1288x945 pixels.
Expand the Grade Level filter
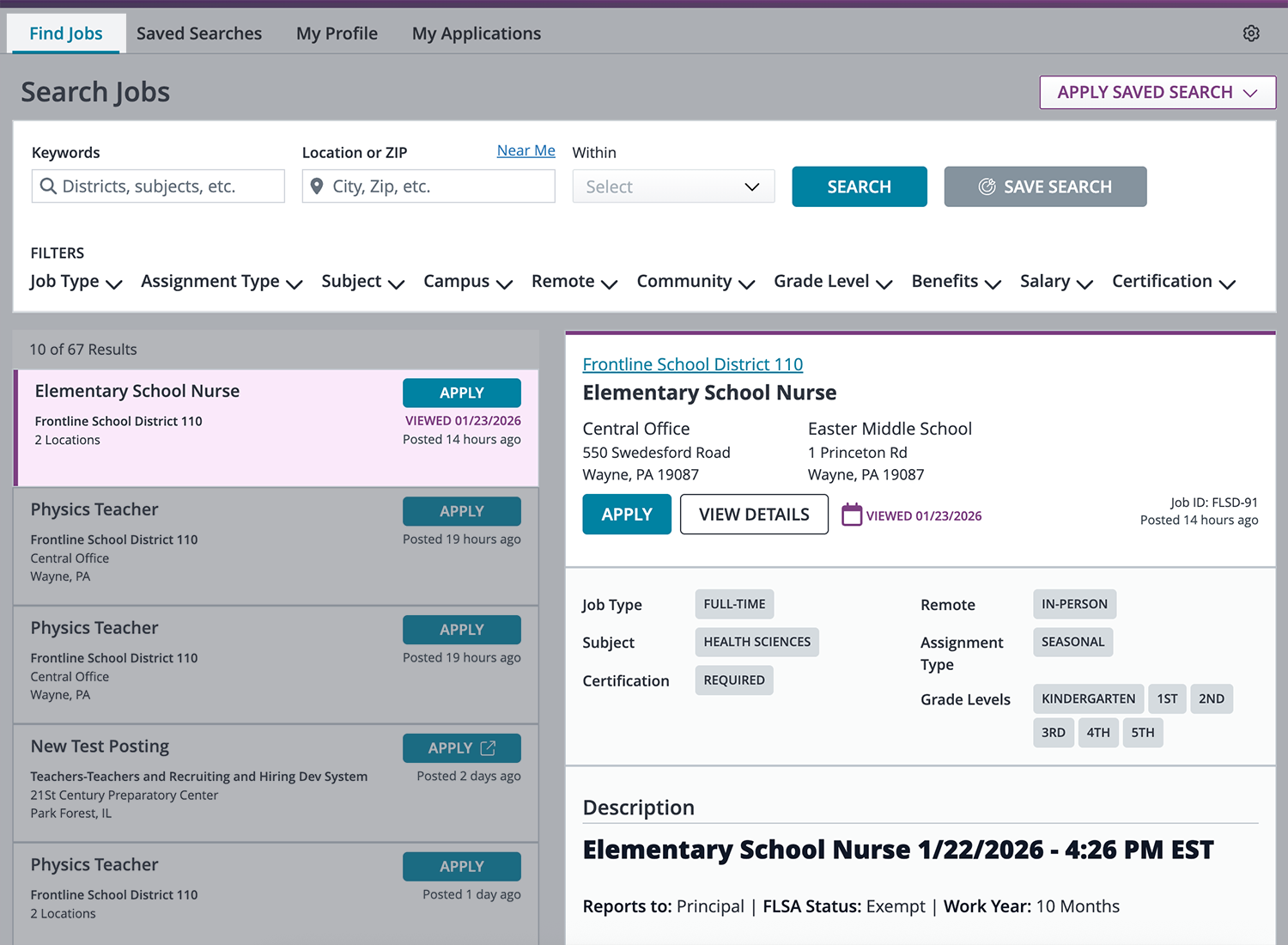832,282
